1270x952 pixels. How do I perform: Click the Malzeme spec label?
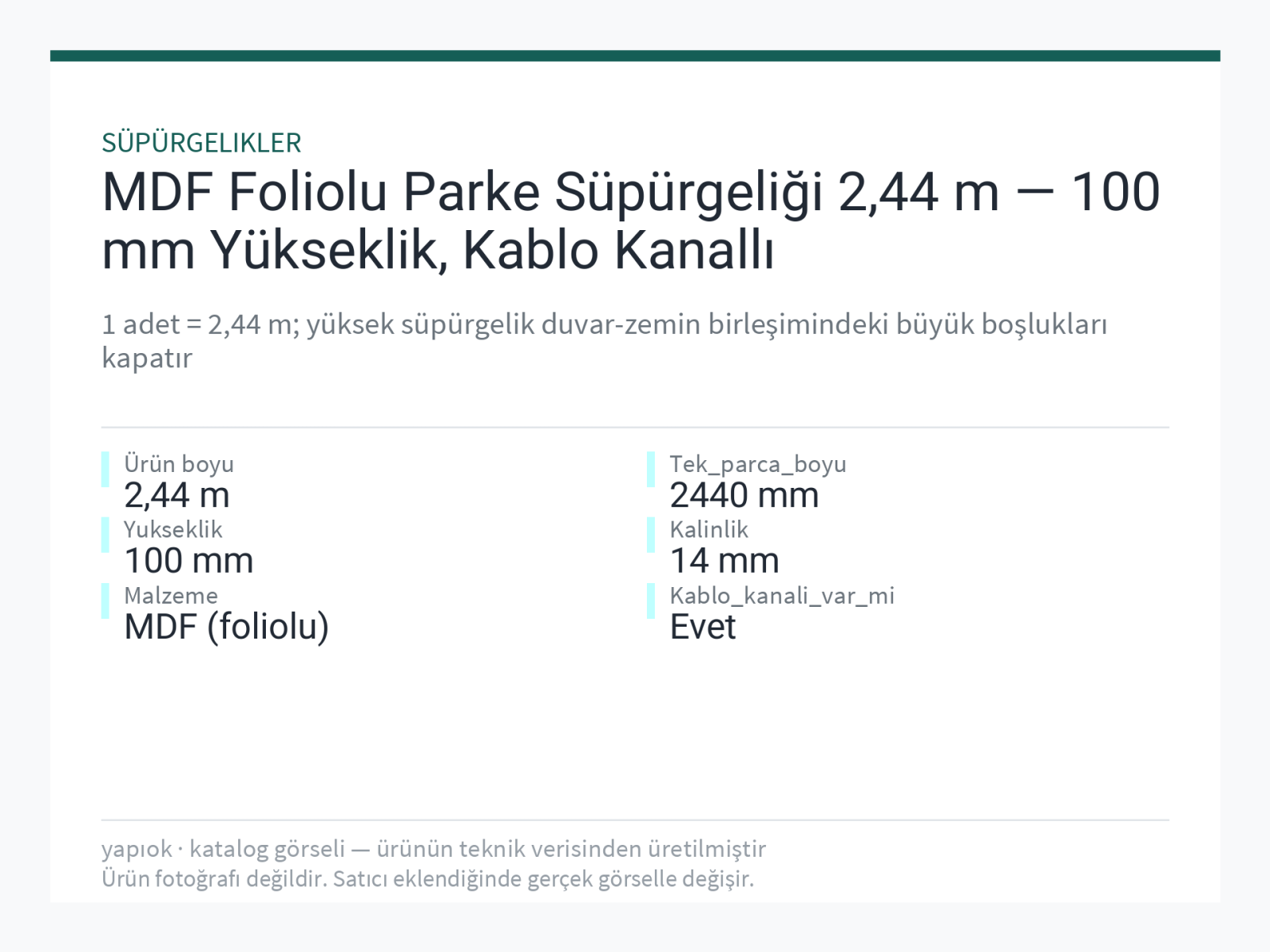tap(171, 595)
